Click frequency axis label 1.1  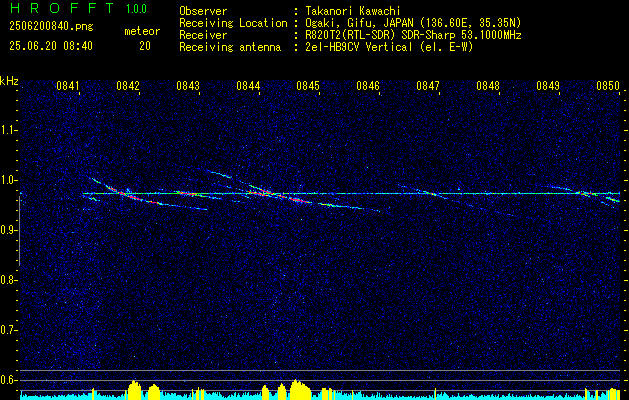click(x=8, y=130)
